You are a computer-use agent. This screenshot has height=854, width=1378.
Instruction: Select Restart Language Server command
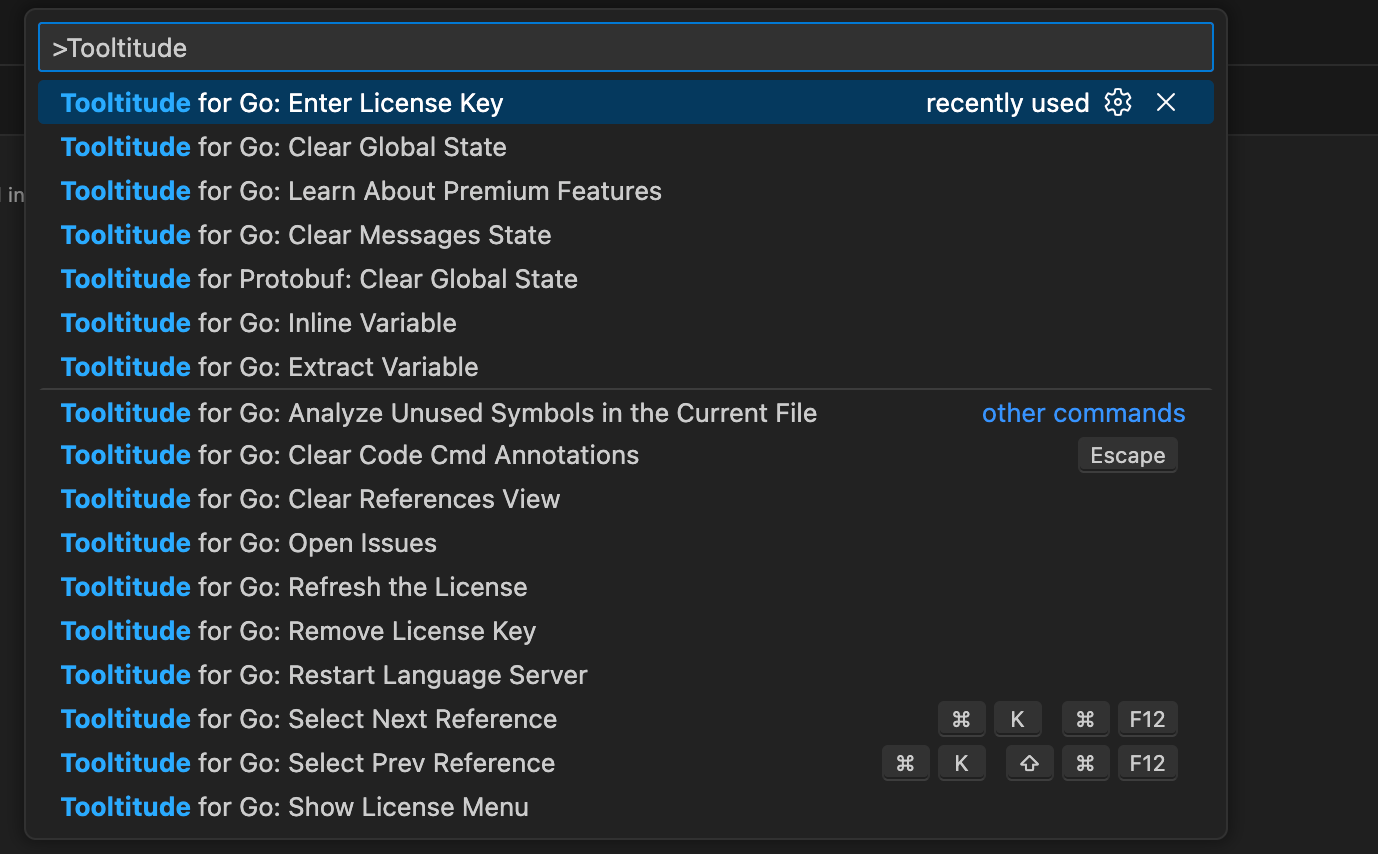(325, 674)
